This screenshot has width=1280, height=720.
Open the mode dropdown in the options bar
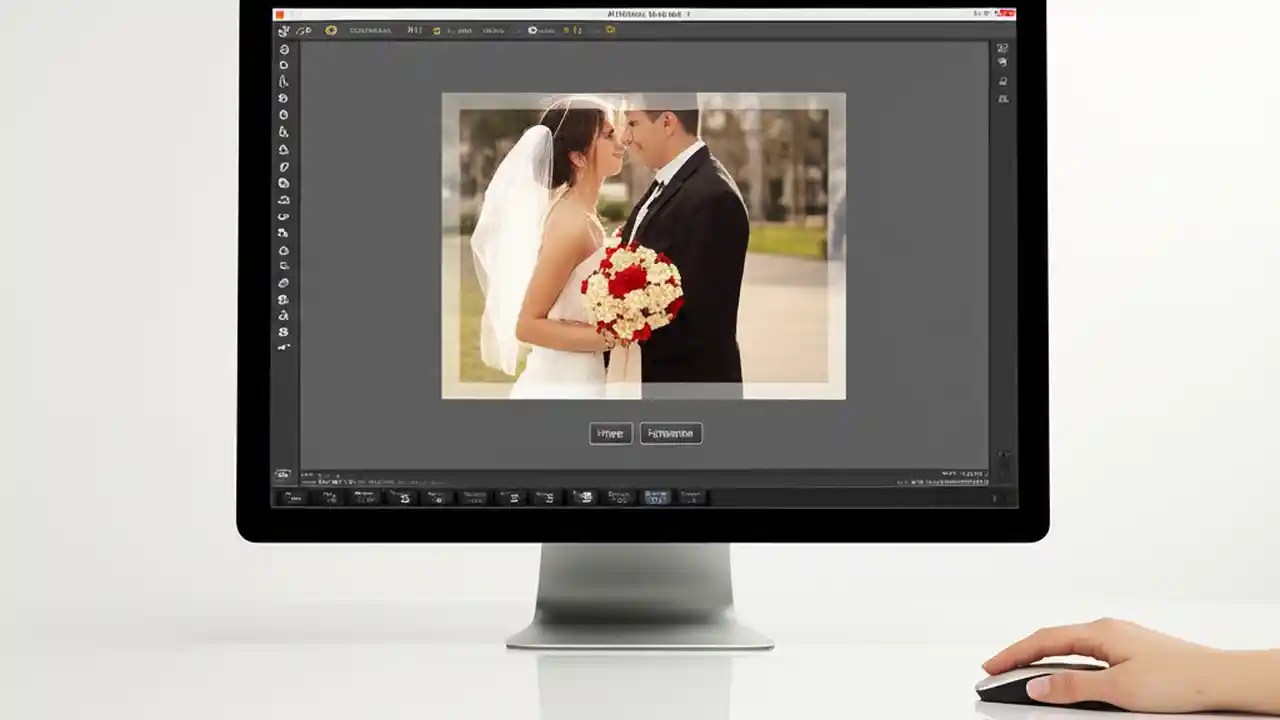[x=368, y=31]
